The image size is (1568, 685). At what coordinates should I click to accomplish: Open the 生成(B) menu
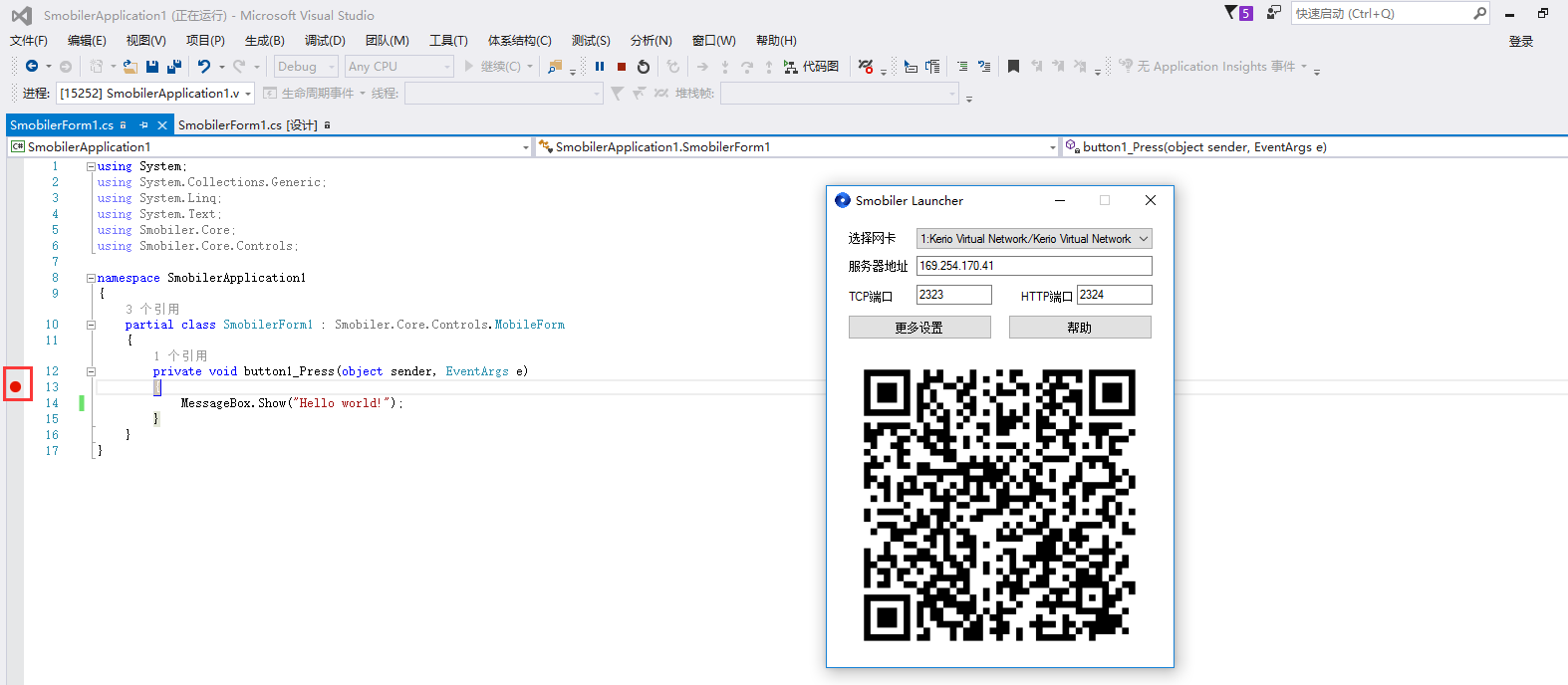(265, 41)
